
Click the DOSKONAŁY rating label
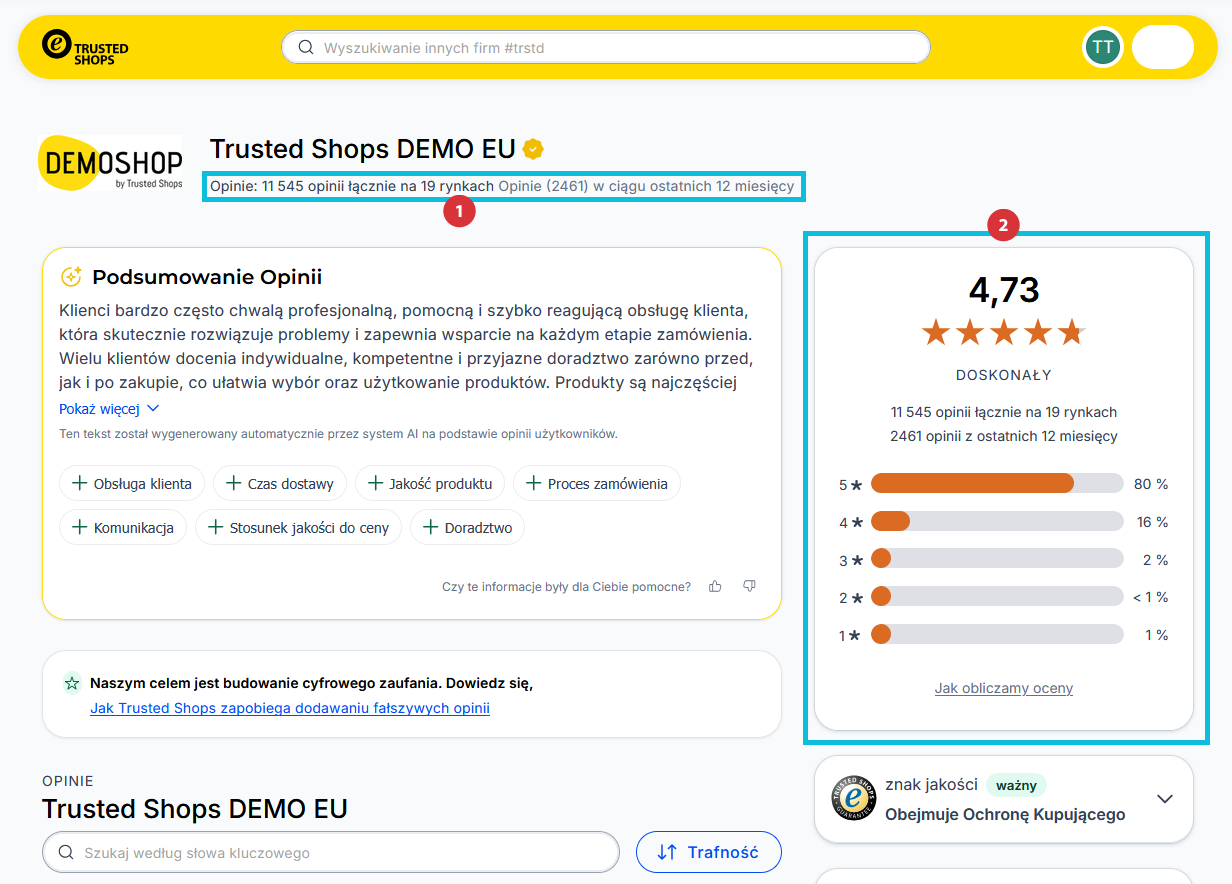[x=1004, y=376]
